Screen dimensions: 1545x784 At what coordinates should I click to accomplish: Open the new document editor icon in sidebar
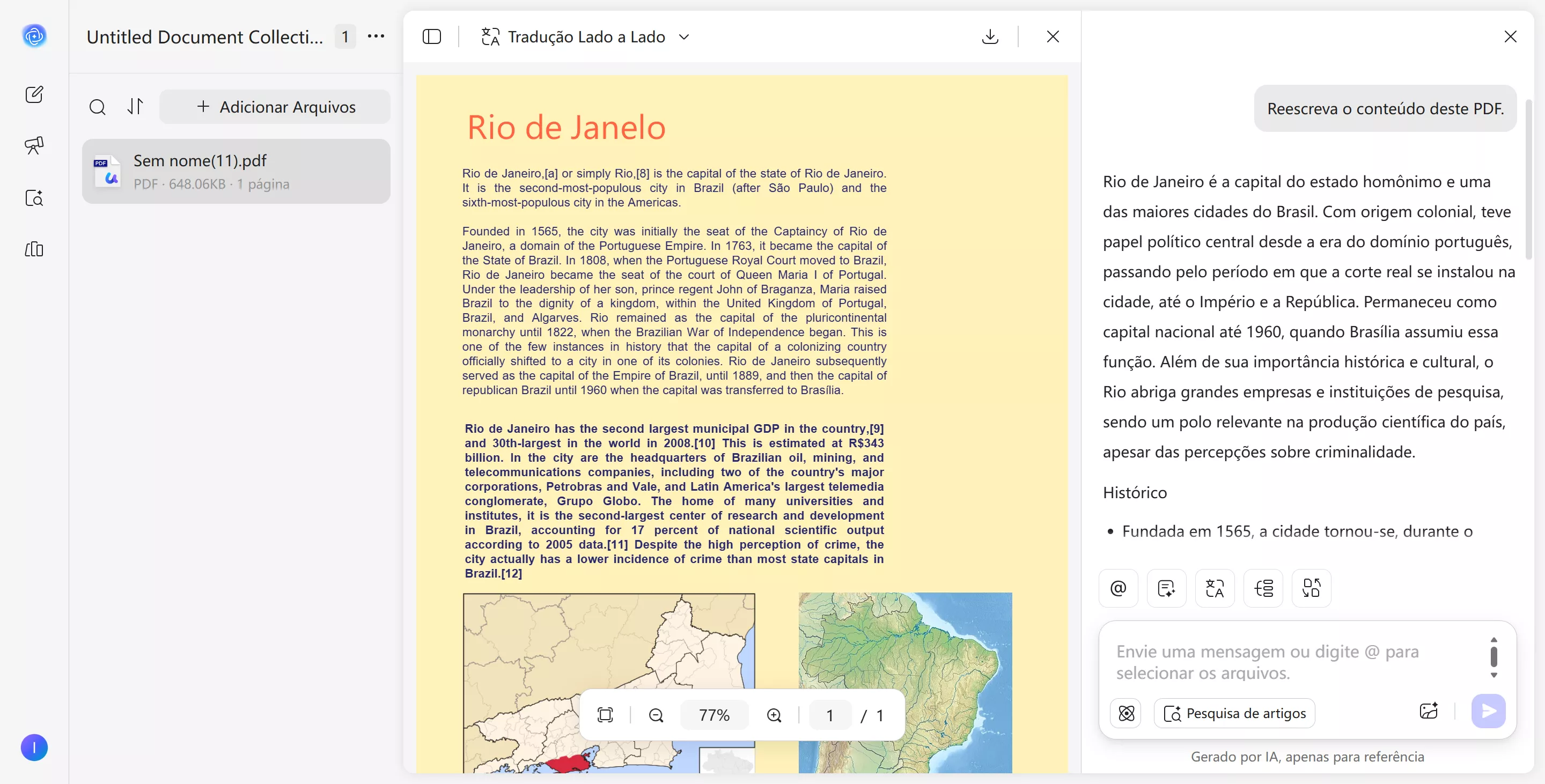(34, 94)
